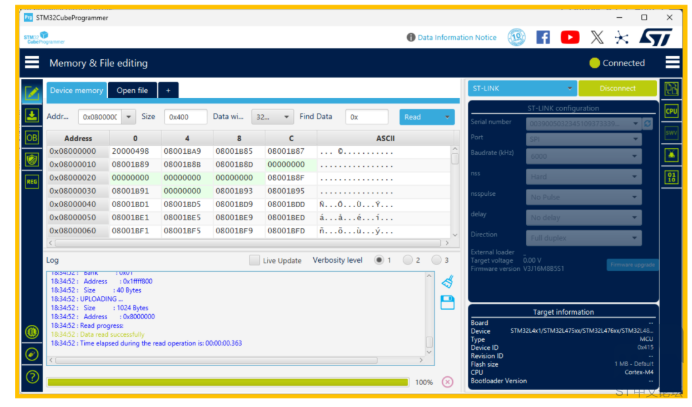Switch to the Open file tab
The height and width of the screenshot is (407, 692).
click(x=132, y=90)
